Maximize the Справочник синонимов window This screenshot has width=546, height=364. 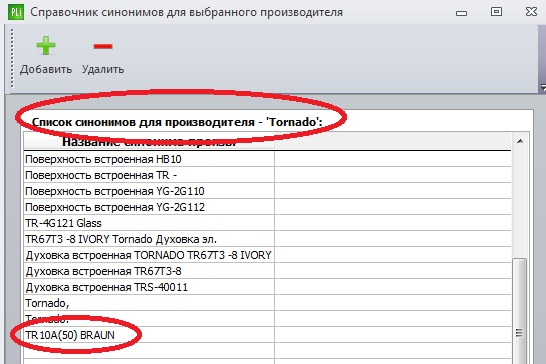[496, 12]
